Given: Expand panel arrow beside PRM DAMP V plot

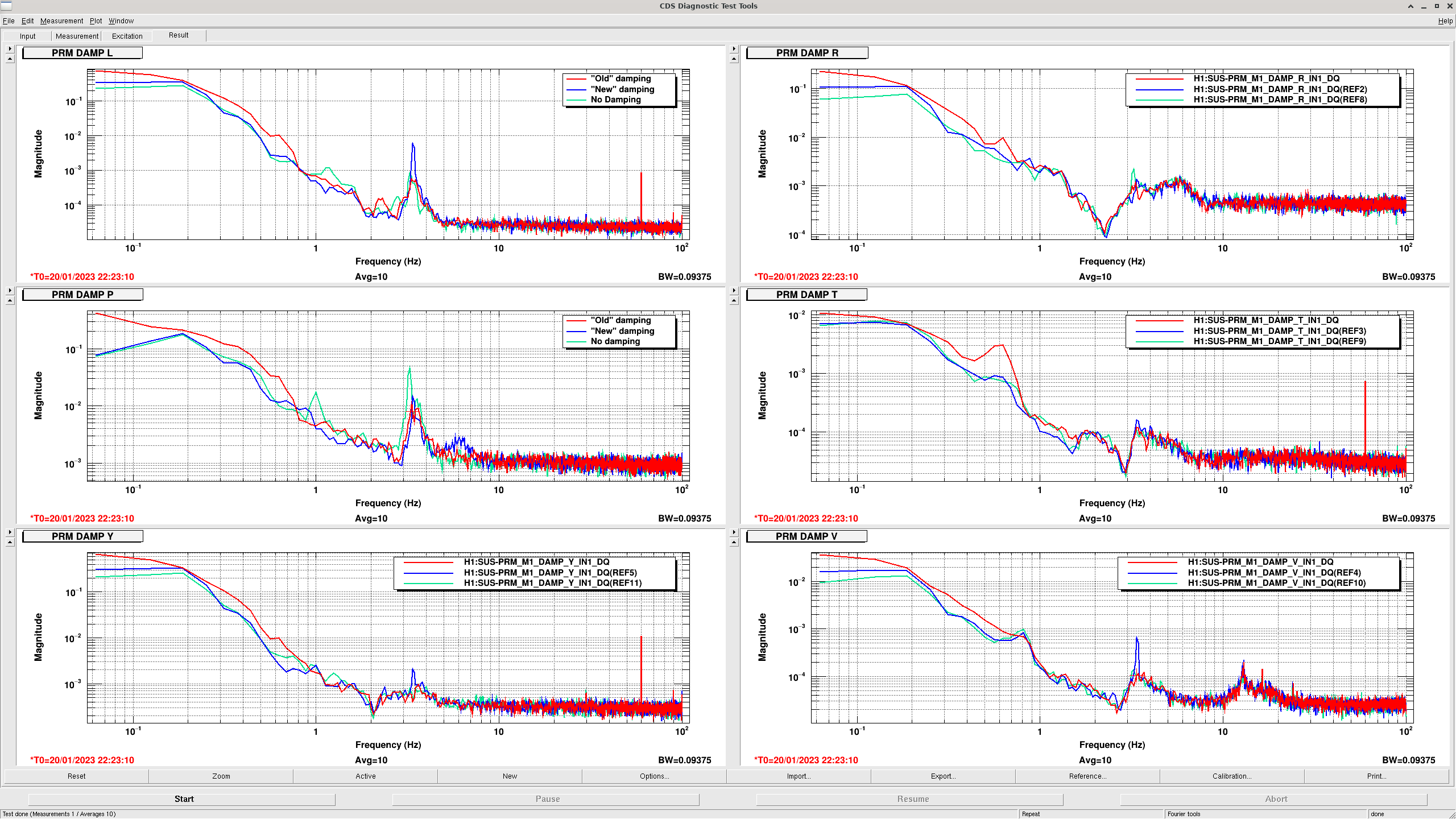Looking at the screenshot, I should (734, 532).
